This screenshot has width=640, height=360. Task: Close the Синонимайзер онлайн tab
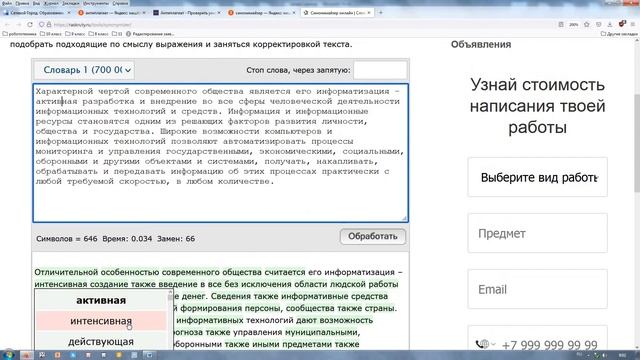click(369, 13)
